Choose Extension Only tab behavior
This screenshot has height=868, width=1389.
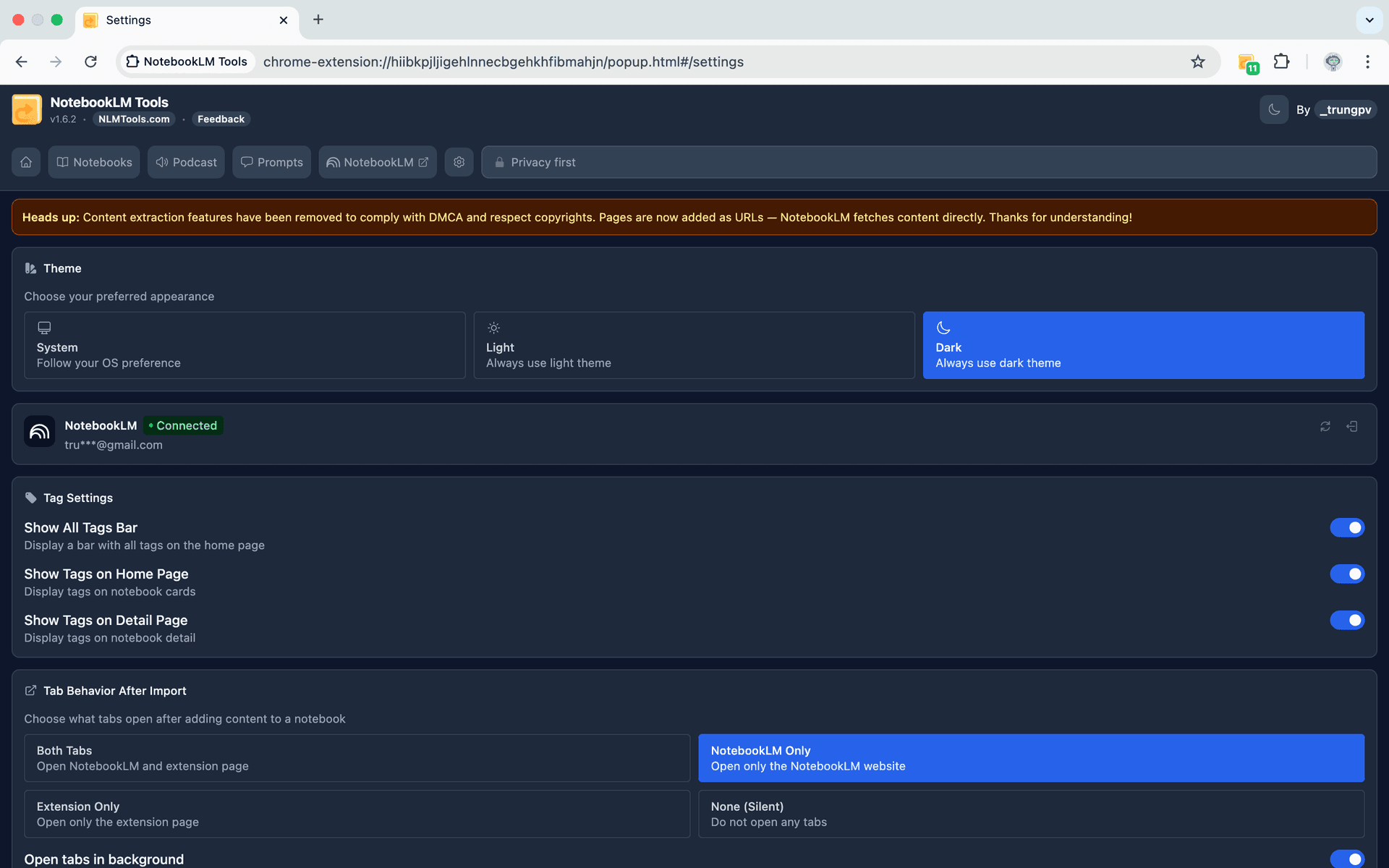point(356,814)
